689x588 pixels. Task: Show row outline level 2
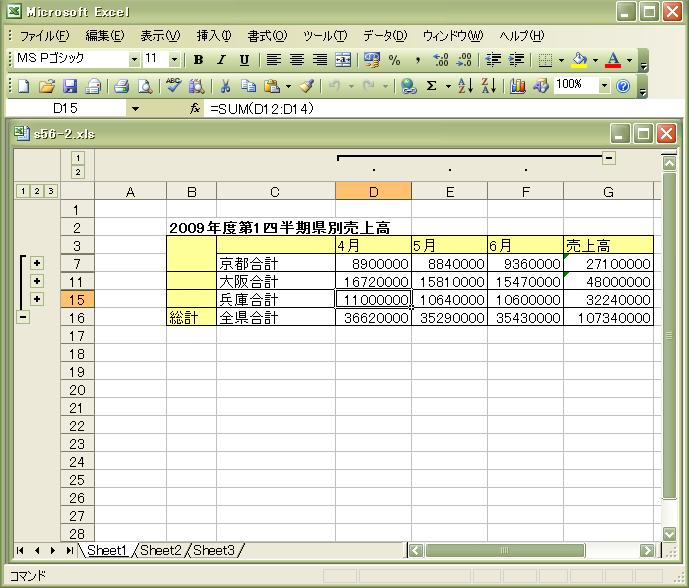37,191
